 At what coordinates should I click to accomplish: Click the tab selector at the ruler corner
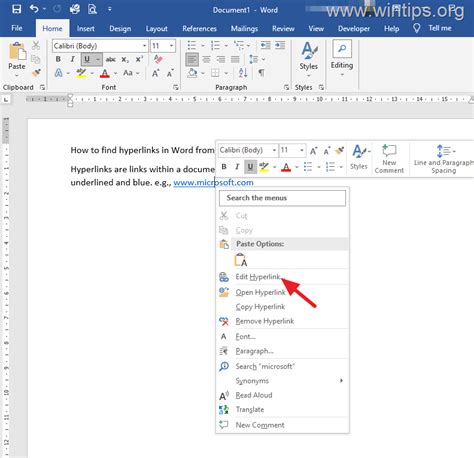[6, 99]
